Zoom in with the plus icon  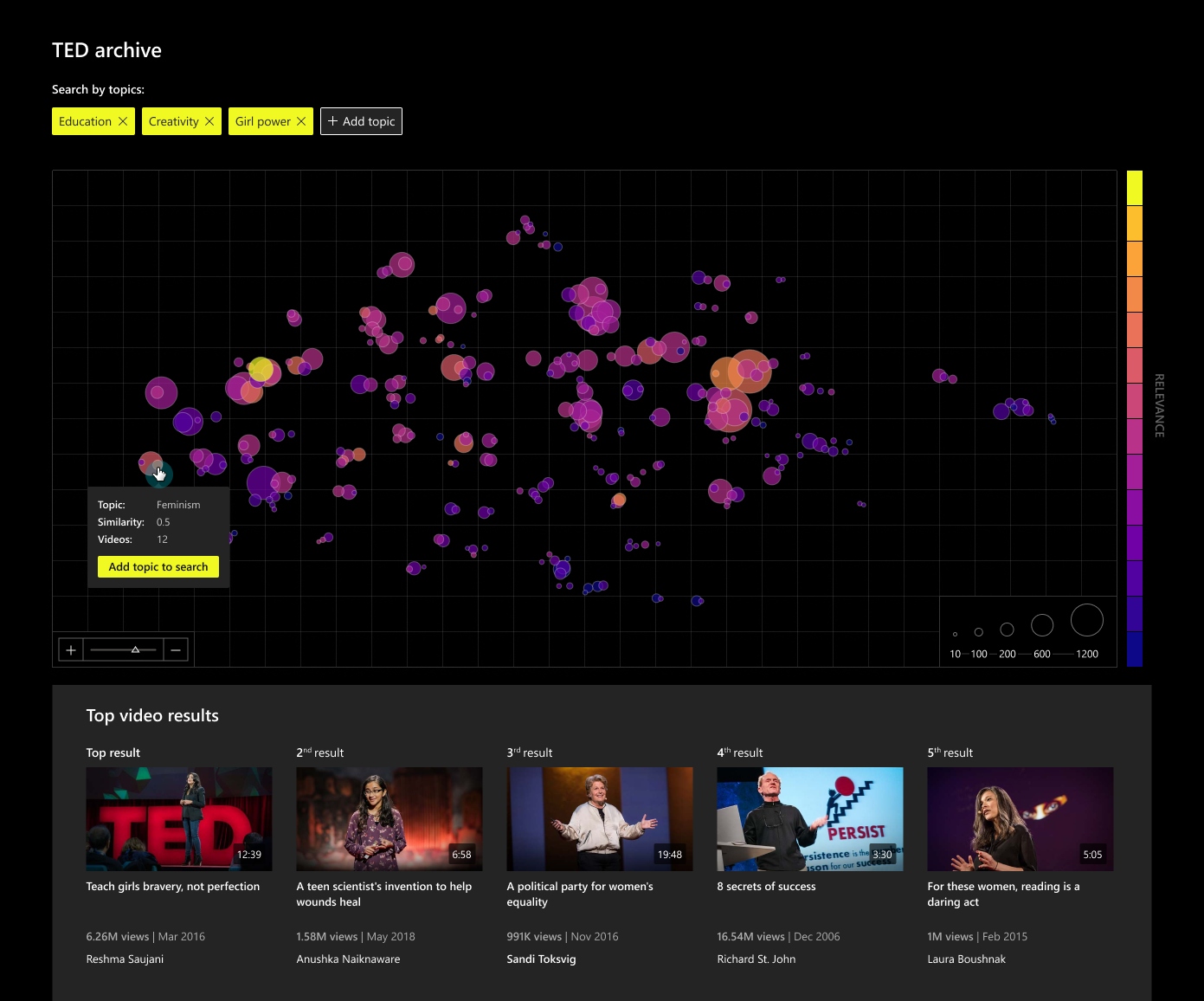click(x=71, y=649)
